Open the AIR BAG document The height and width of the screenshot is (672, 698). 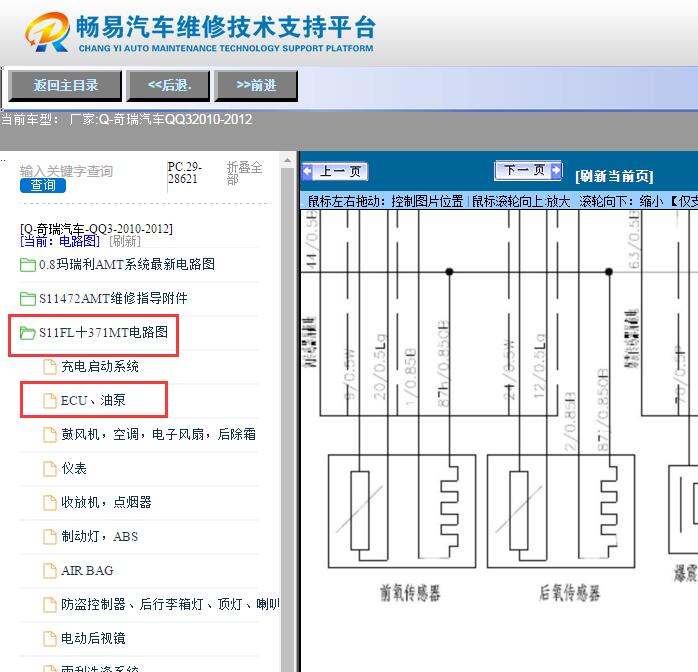pyautogui.click(x=87, y=570)
